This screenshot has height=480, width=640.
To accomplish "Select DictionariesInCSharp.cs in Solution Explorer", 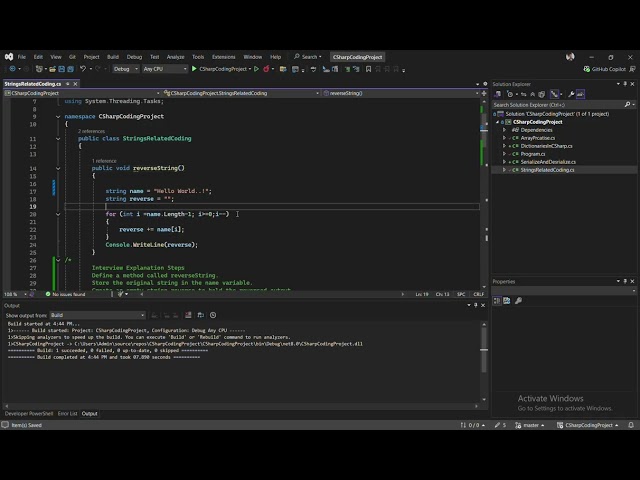I will (547, 146).
